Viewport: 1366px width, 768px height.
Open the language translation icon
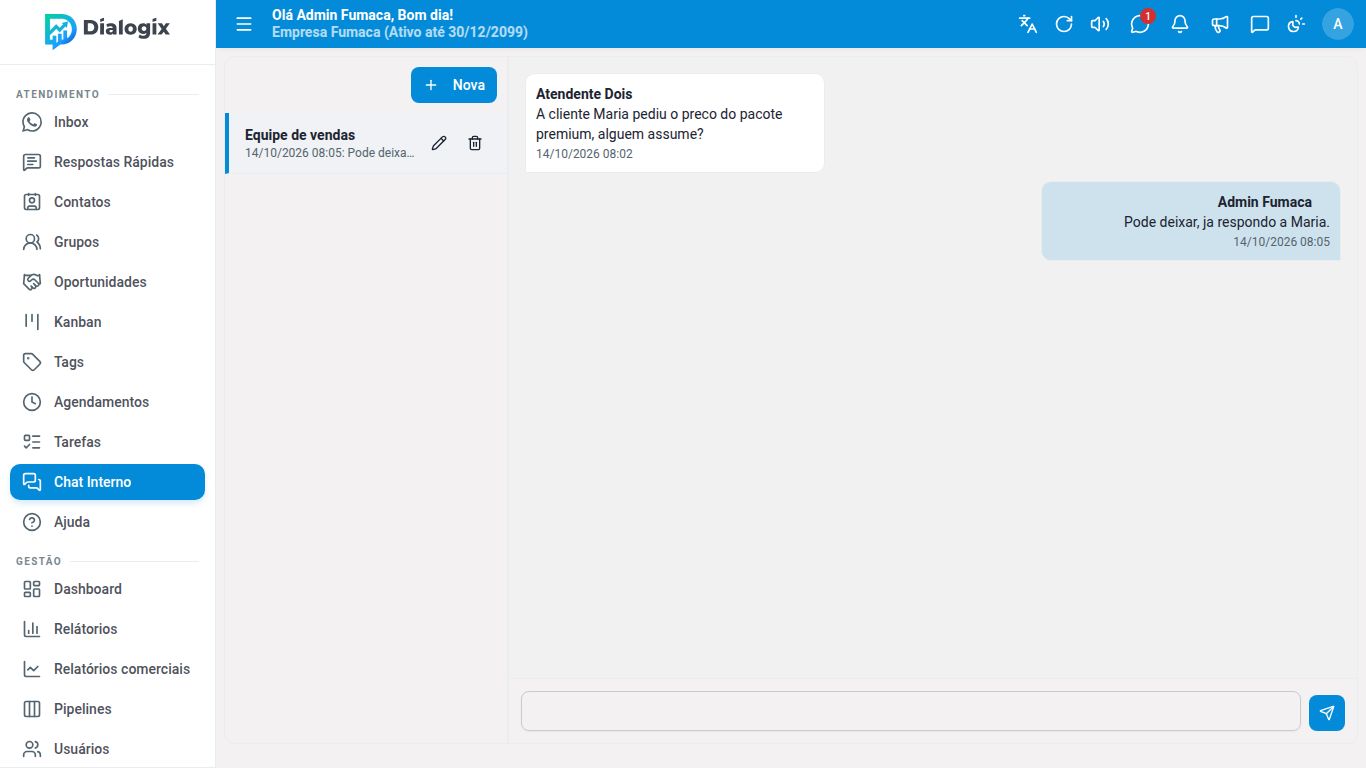(1028, 24)
